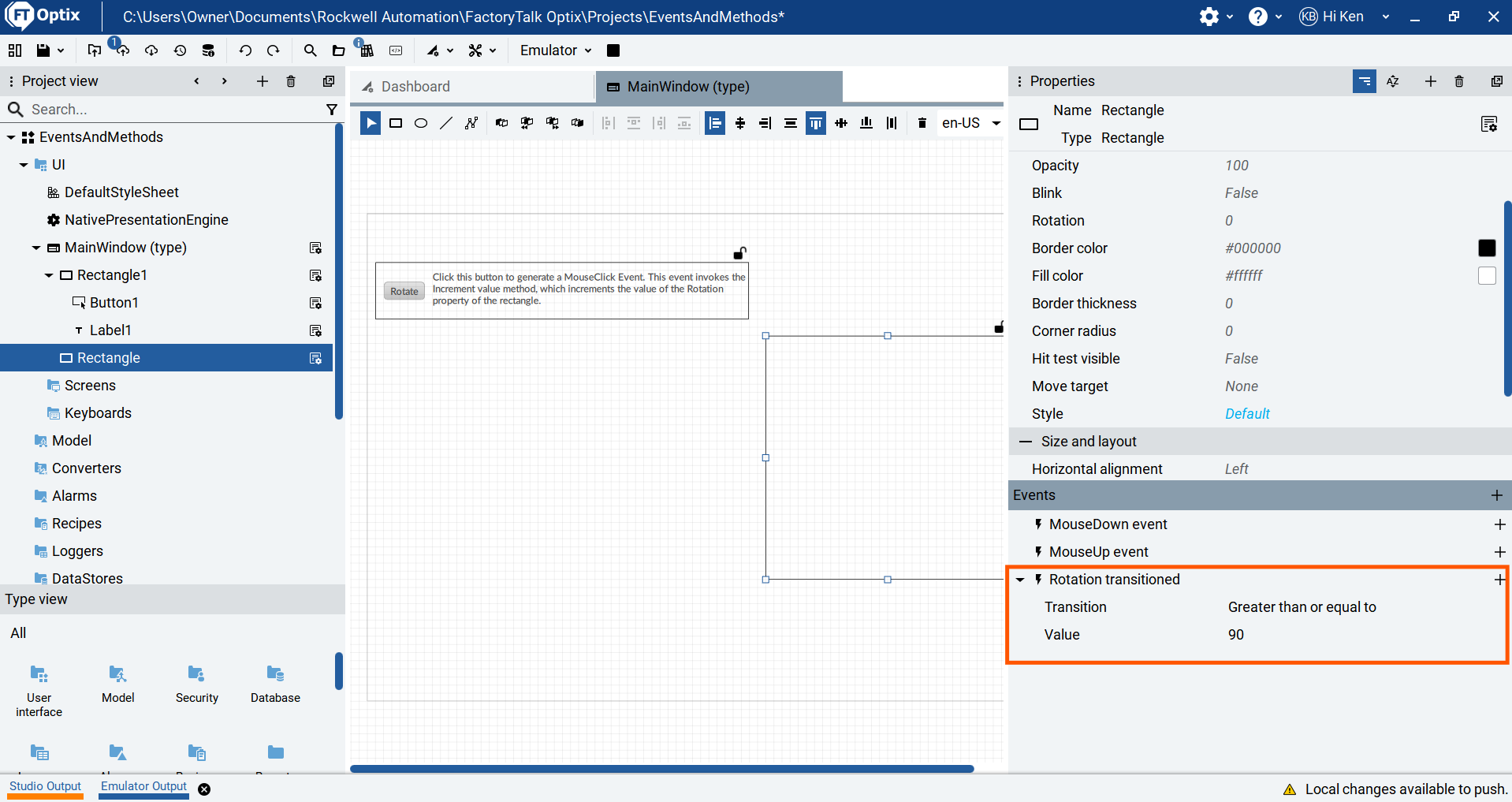The width and height of the screenshot is (1512, 802).
Task: Add a new event in Events header
Action: [1496, 495]
